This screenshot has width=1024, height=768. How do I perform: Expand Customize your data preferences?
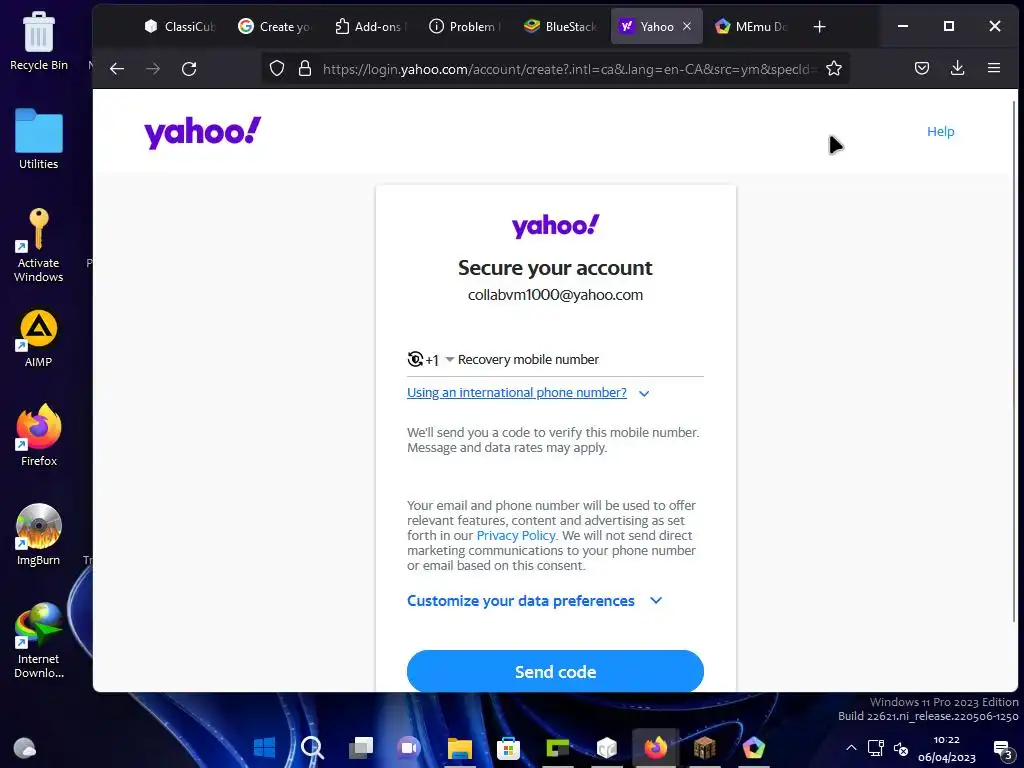tap(534, 601)
